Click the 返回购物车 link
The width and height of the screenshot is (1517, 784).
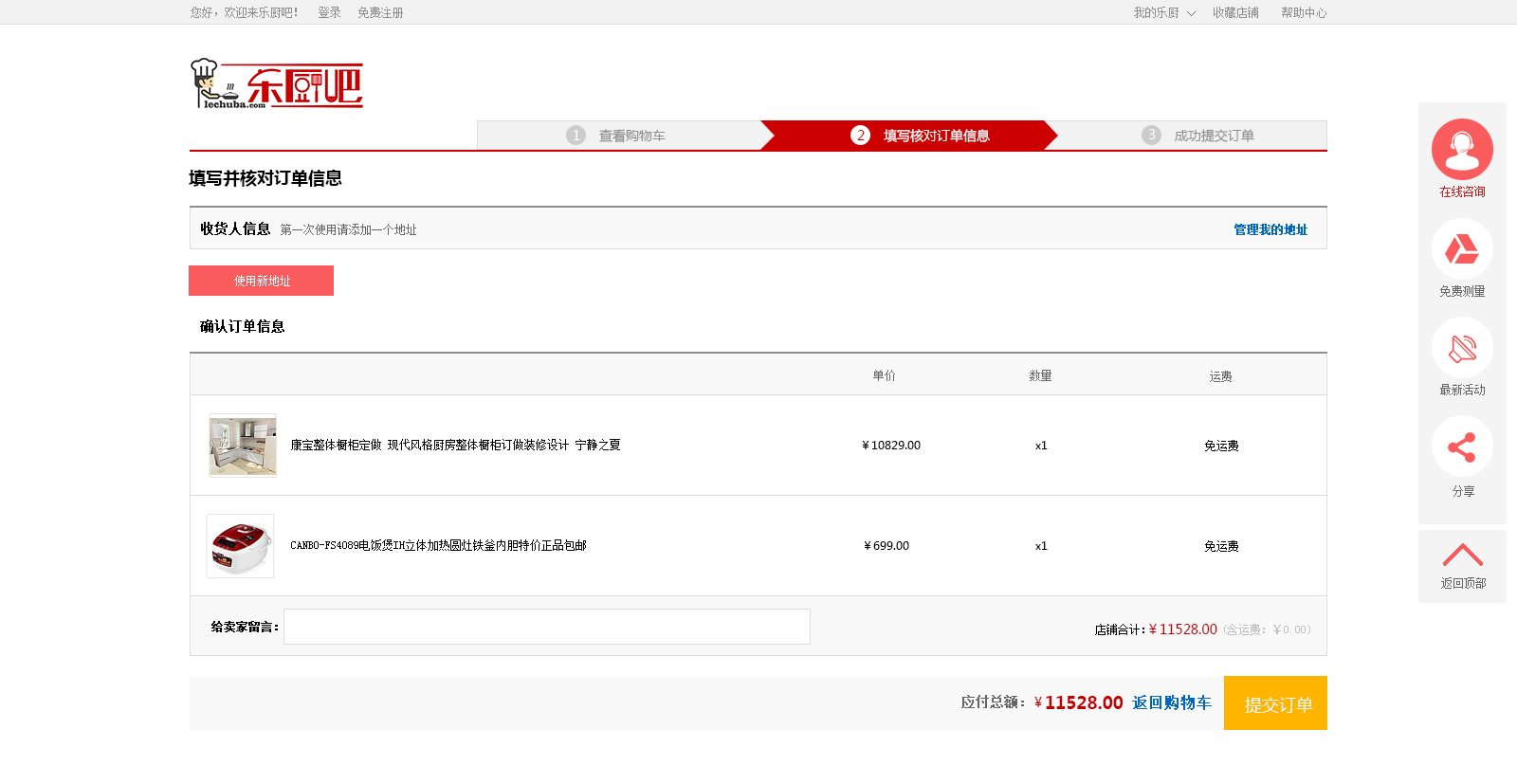click(1172, 702)
